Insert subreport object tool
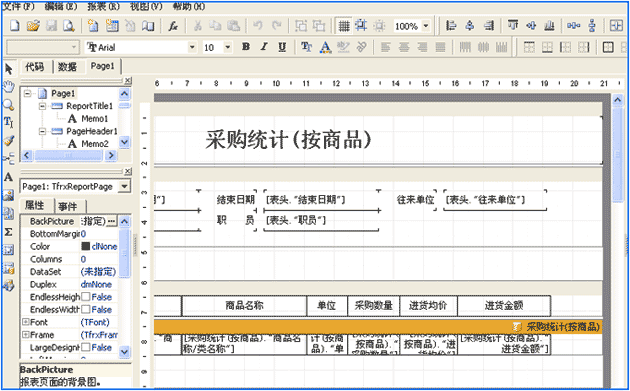The image size is (630, 391). pos(8,213)
